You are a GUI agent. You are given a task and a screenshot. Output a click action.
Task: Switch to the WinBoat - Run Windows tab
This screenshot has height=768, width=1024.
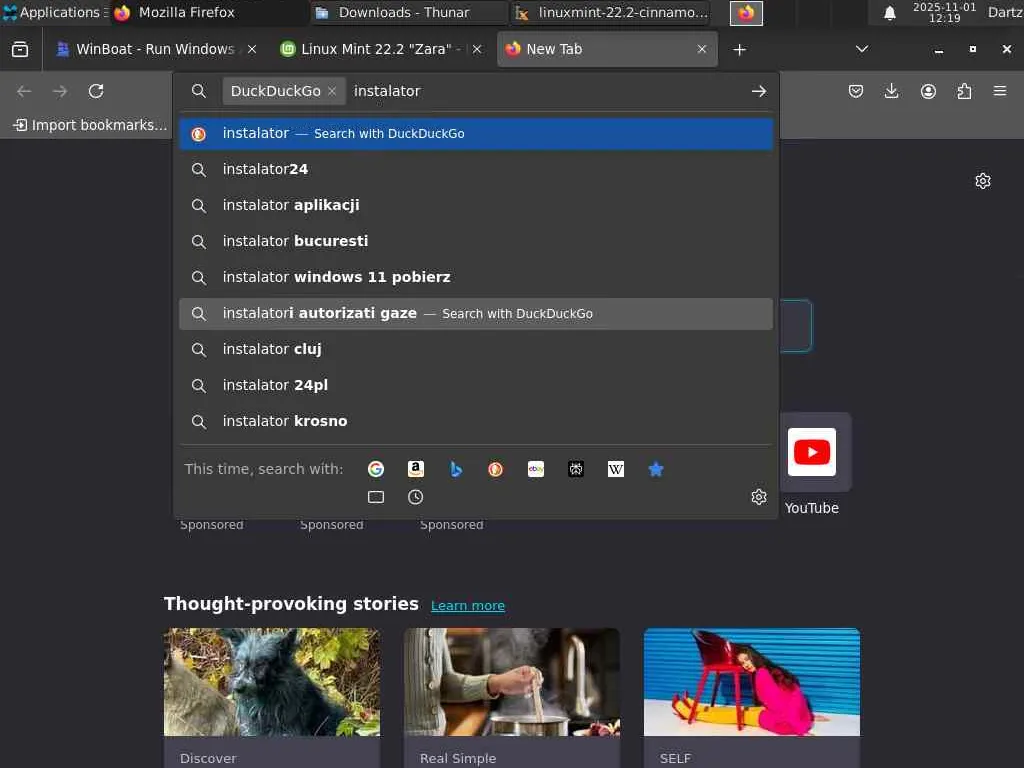[x=155, y=49]
